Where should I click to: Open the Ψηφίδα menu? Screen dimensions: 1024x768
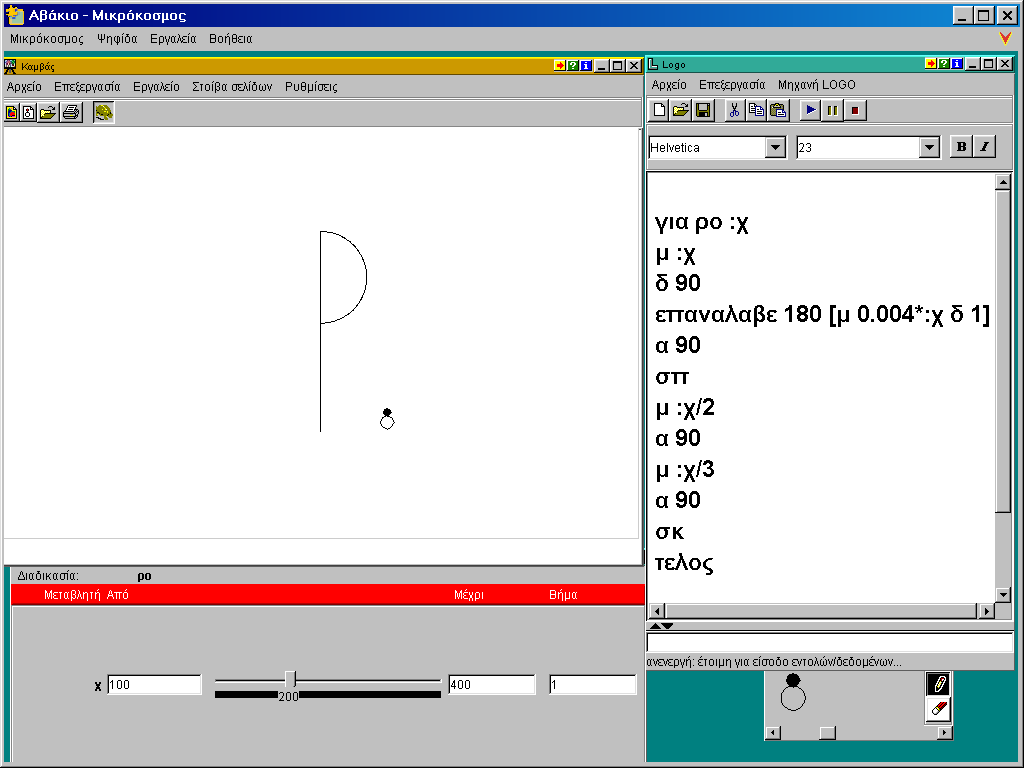tap(117, 39)
